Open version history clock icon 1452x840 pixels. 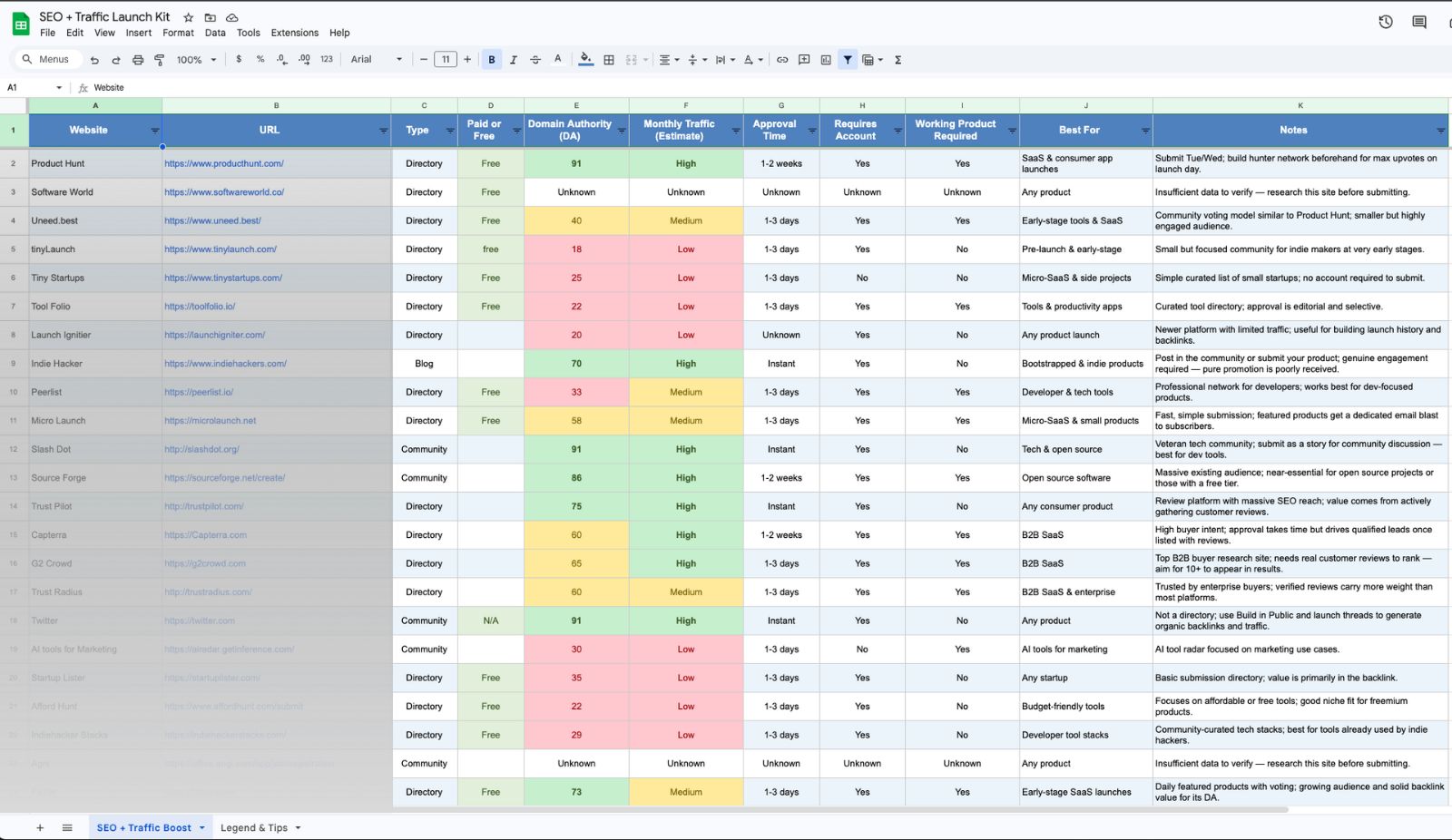1385,22
